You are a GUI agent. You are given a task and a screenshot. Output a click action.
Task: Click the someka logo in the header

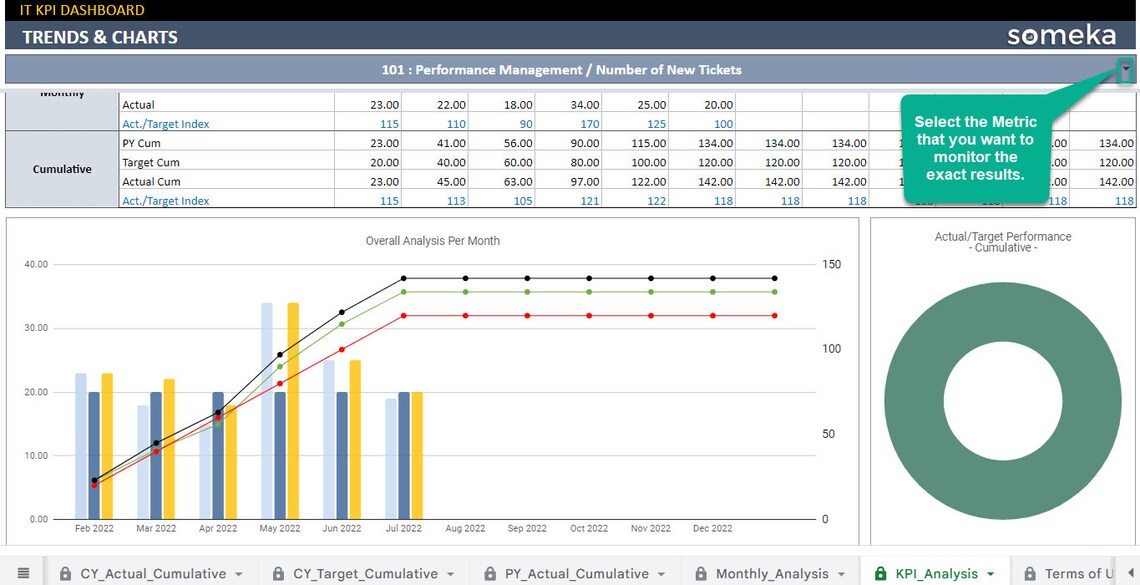(x=1061, y=35)
